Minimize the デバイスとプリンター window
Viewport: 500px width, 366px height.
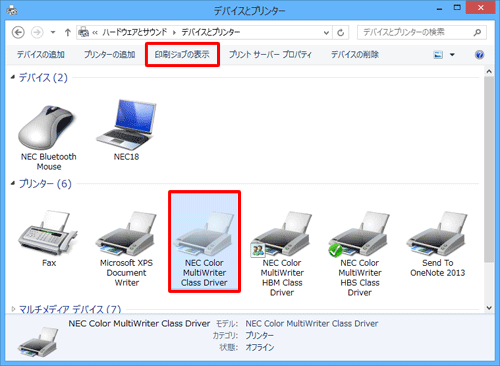coord(440,8)
